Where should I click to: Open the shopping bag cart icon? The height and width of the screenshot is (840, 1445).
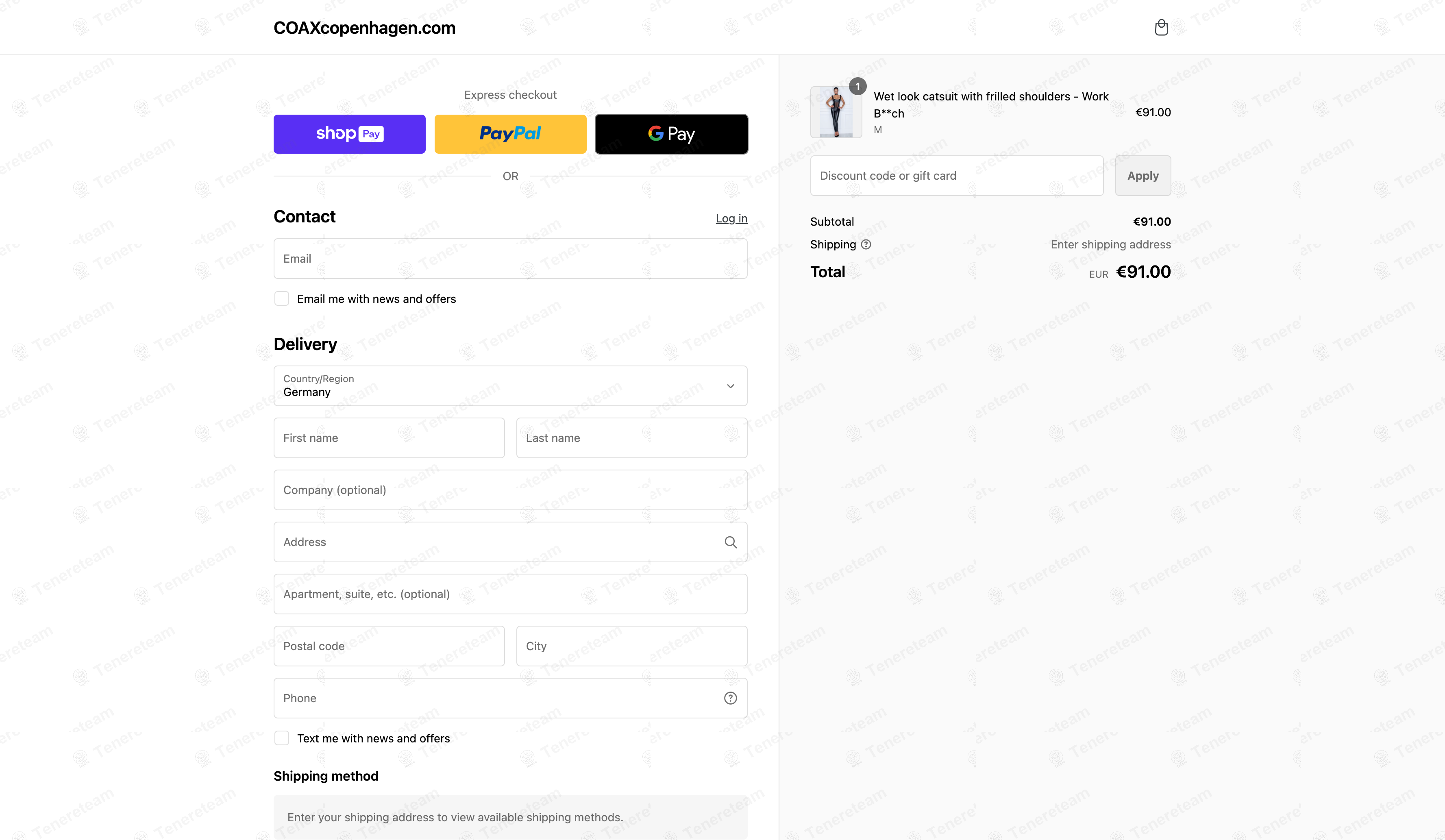1160,28
